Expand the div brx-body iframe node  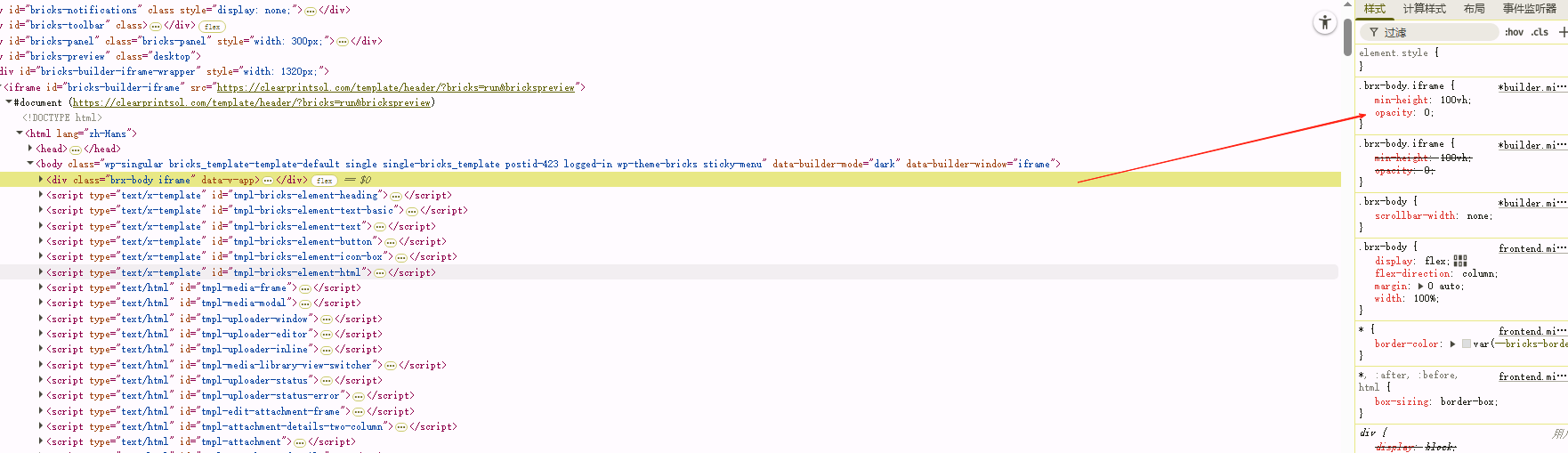(x=41, y=180)
